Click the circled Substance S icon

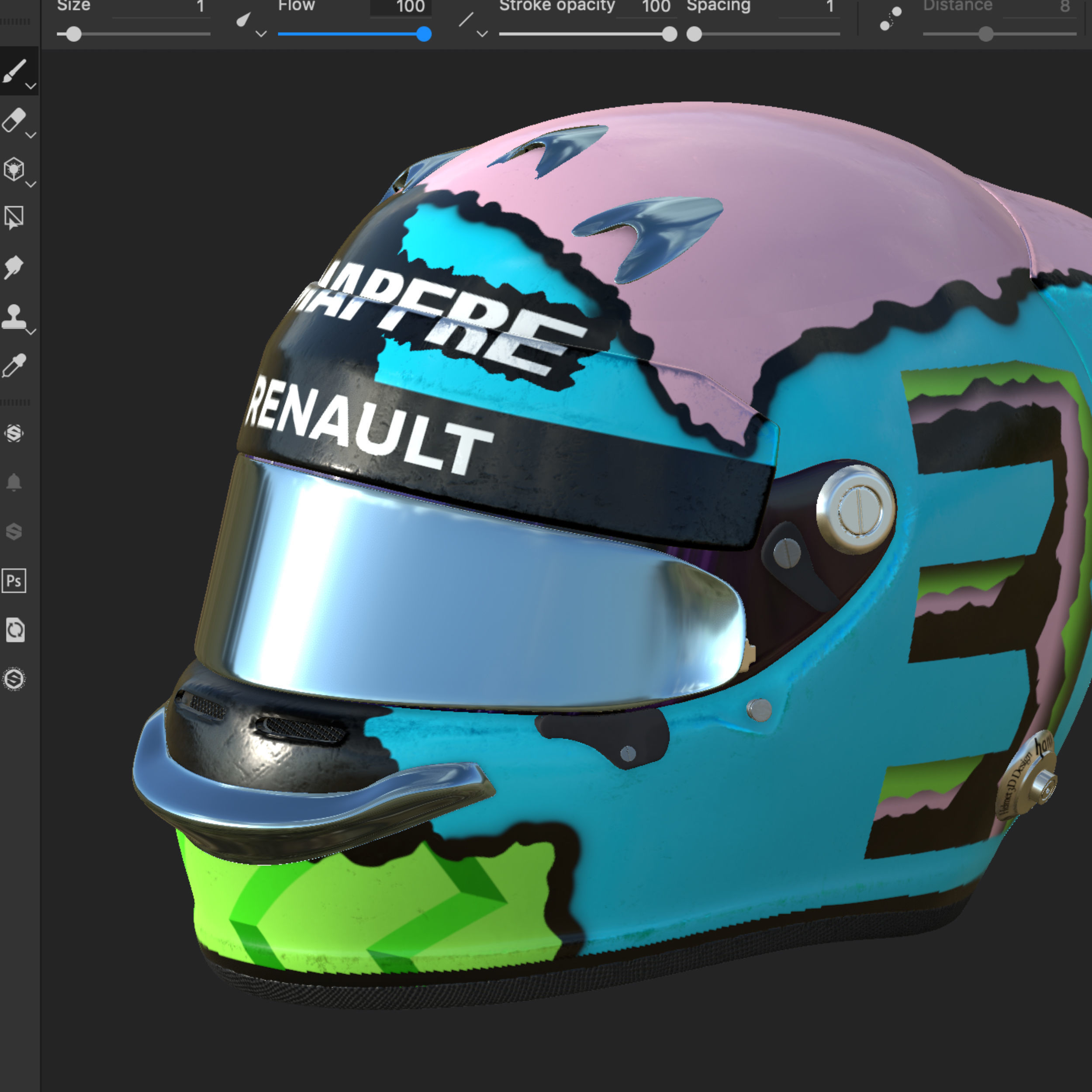[14, 679]
